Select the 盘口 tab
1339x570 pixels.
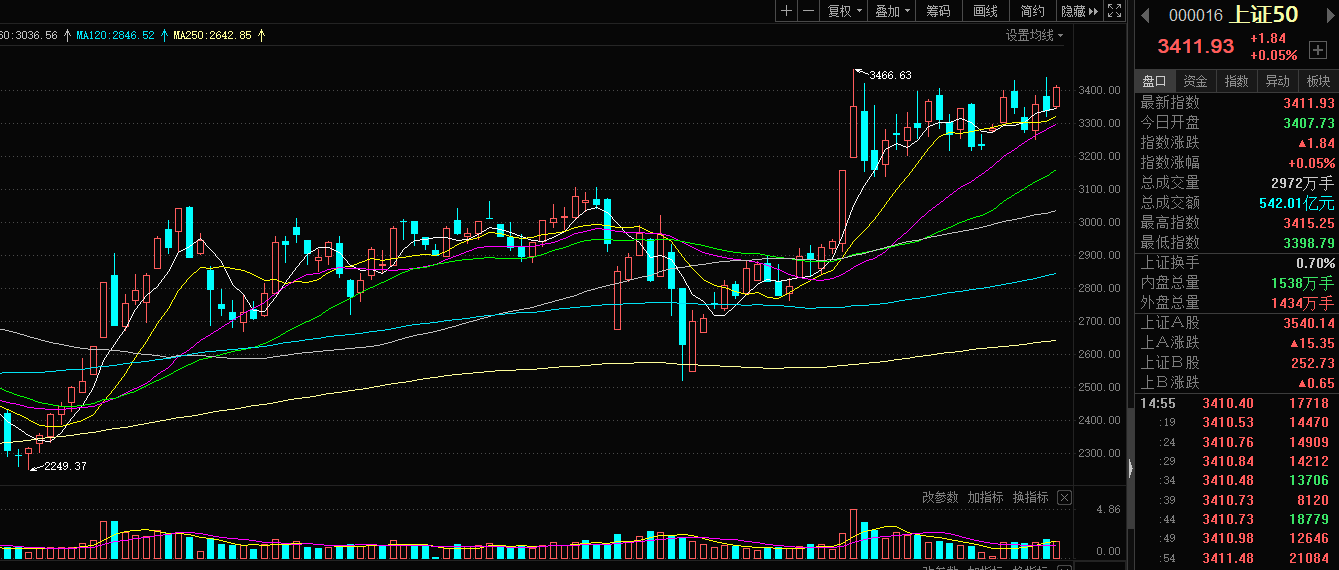pos(1155,81)
